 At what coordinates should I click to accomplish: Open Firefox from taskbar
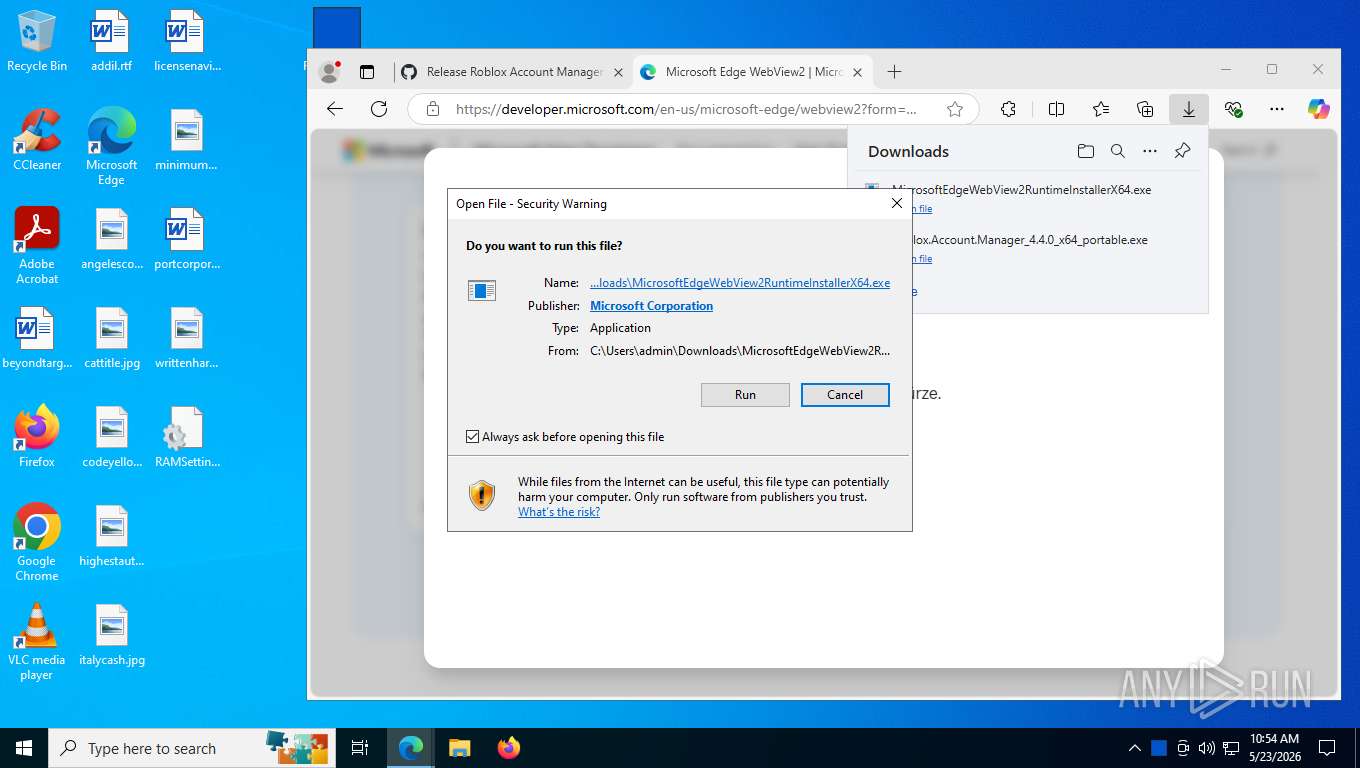pyautogui.click(x=509, y=748)
